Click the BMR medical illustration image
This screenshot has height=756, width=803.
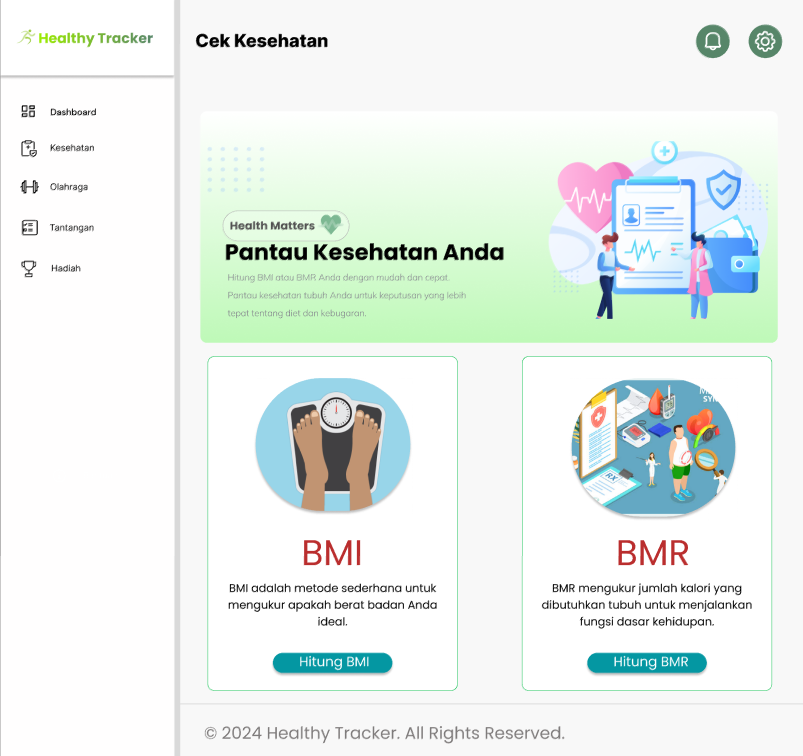click(653, 447)
